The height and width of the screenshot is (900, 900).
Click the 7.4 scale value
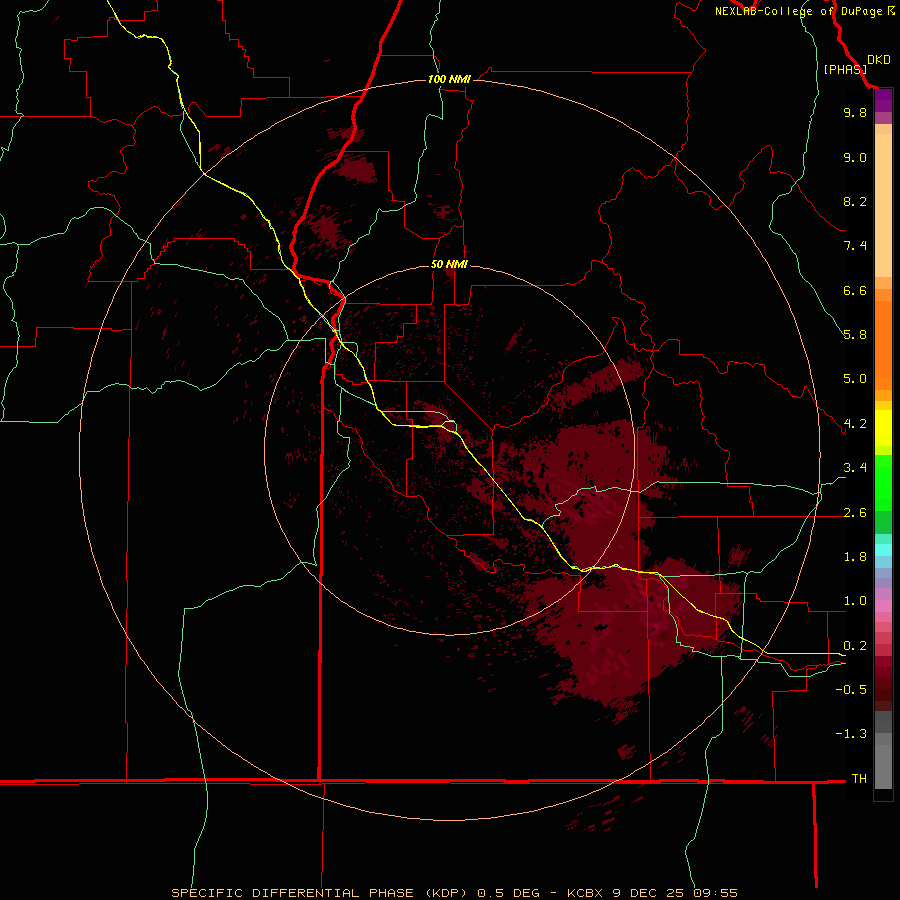click(x=855, y=246)
